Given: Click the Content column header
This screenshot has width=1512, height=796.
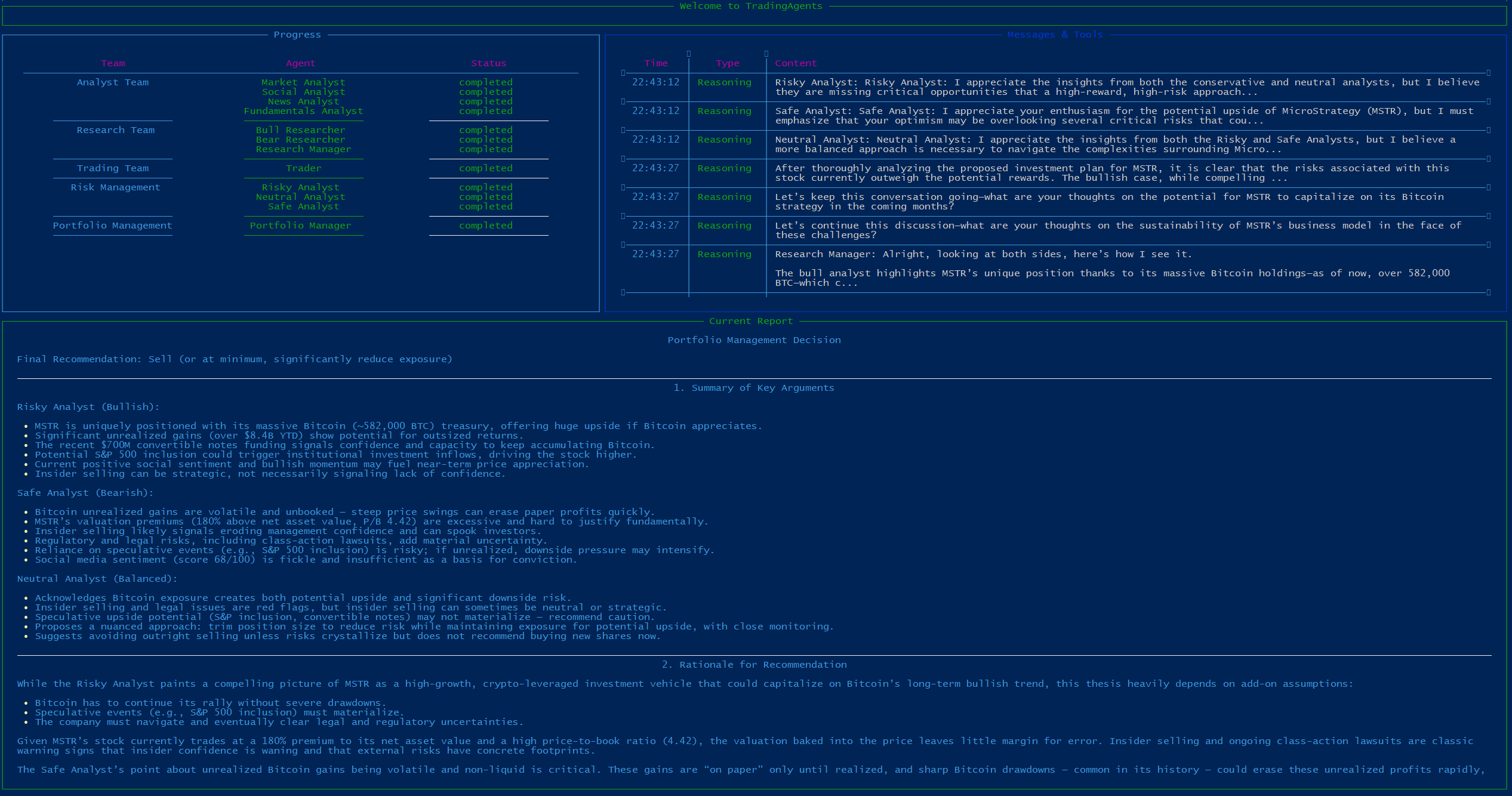Looking at the screenshot, I should pyautogui.click(x=796, y=63).
